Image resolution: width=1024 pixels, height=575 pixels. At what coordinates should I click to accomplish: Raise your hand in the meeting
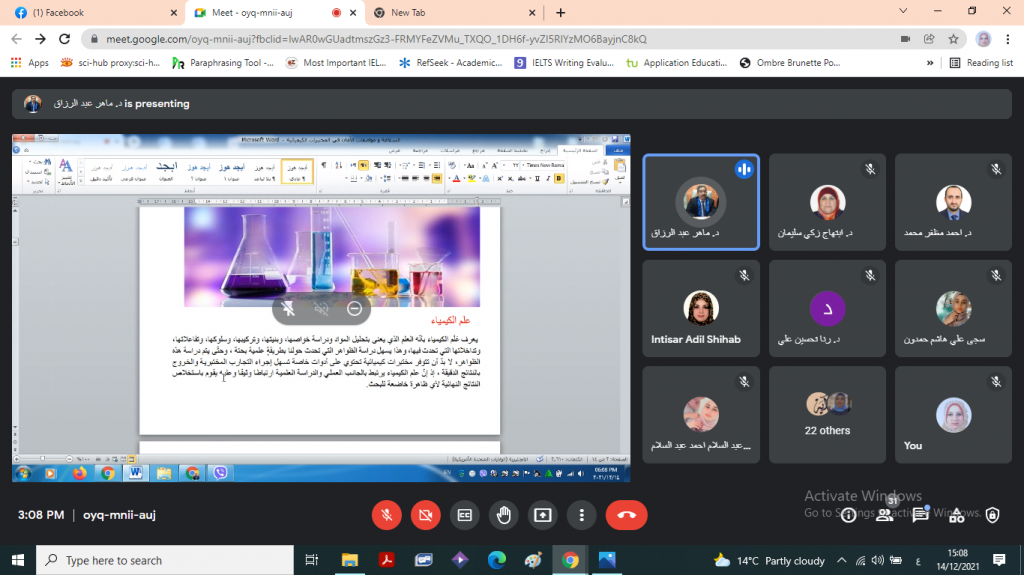click(503, 515)
